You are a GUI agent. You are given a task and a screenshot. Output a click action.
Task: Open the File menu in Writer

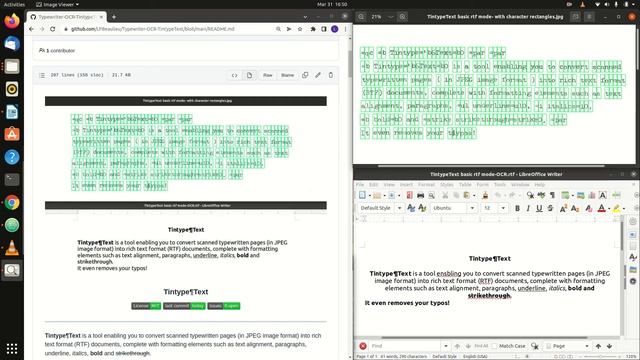point(360,184)
